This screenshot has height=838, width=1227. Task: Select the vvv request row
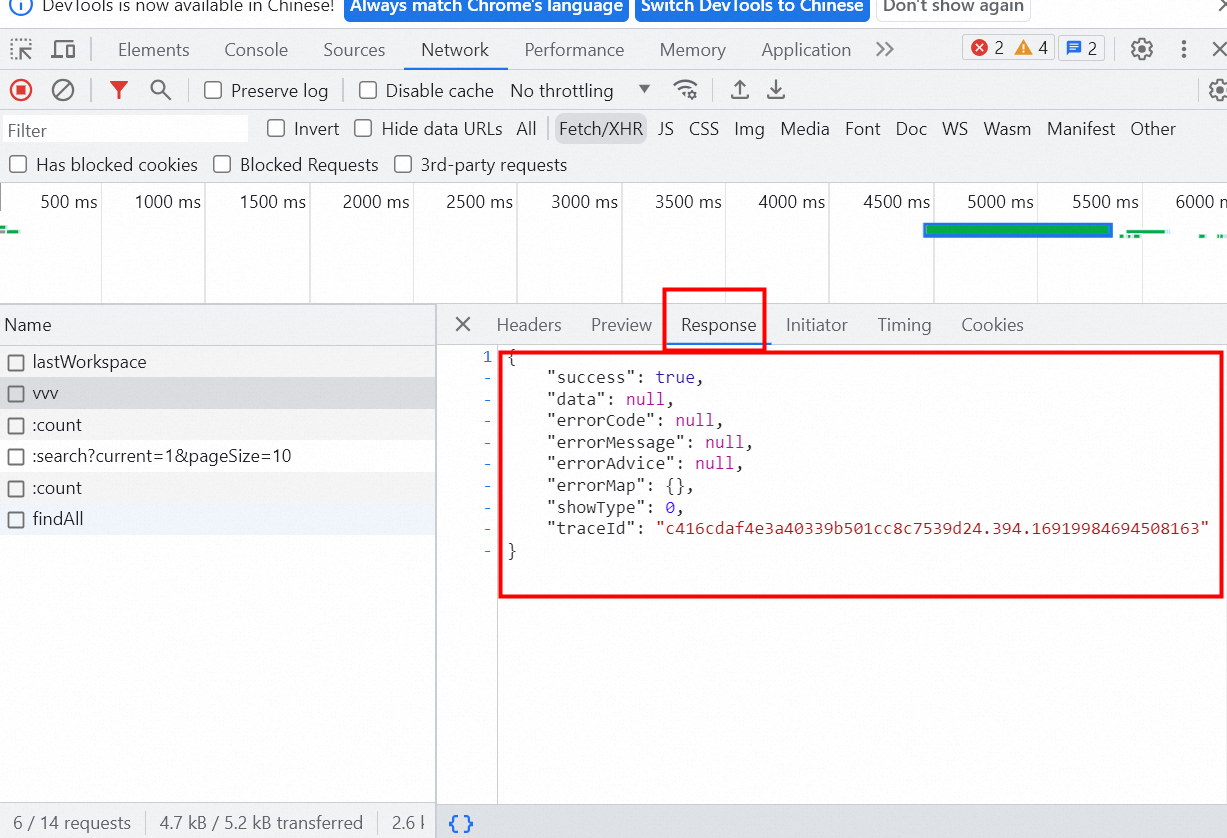218,393
